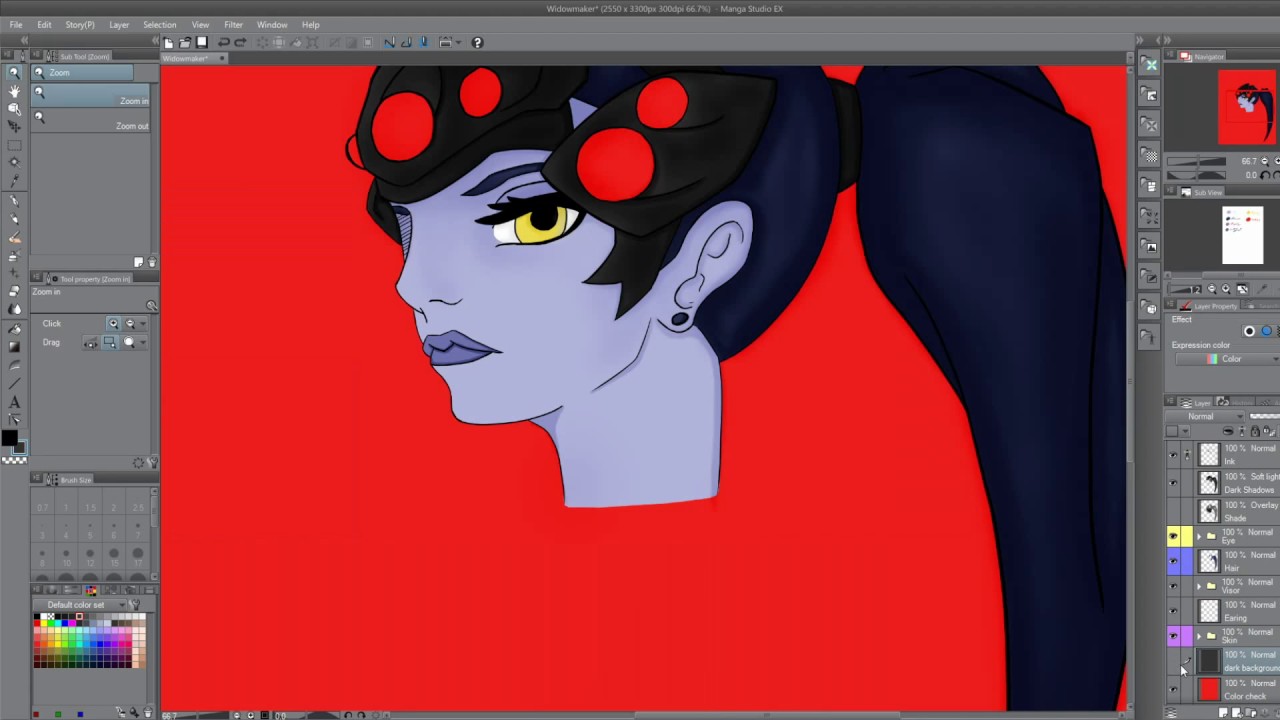Click the delete sub tool trash icon
The height and width of the screenshot is (720, 1280).
pos(152,262)
